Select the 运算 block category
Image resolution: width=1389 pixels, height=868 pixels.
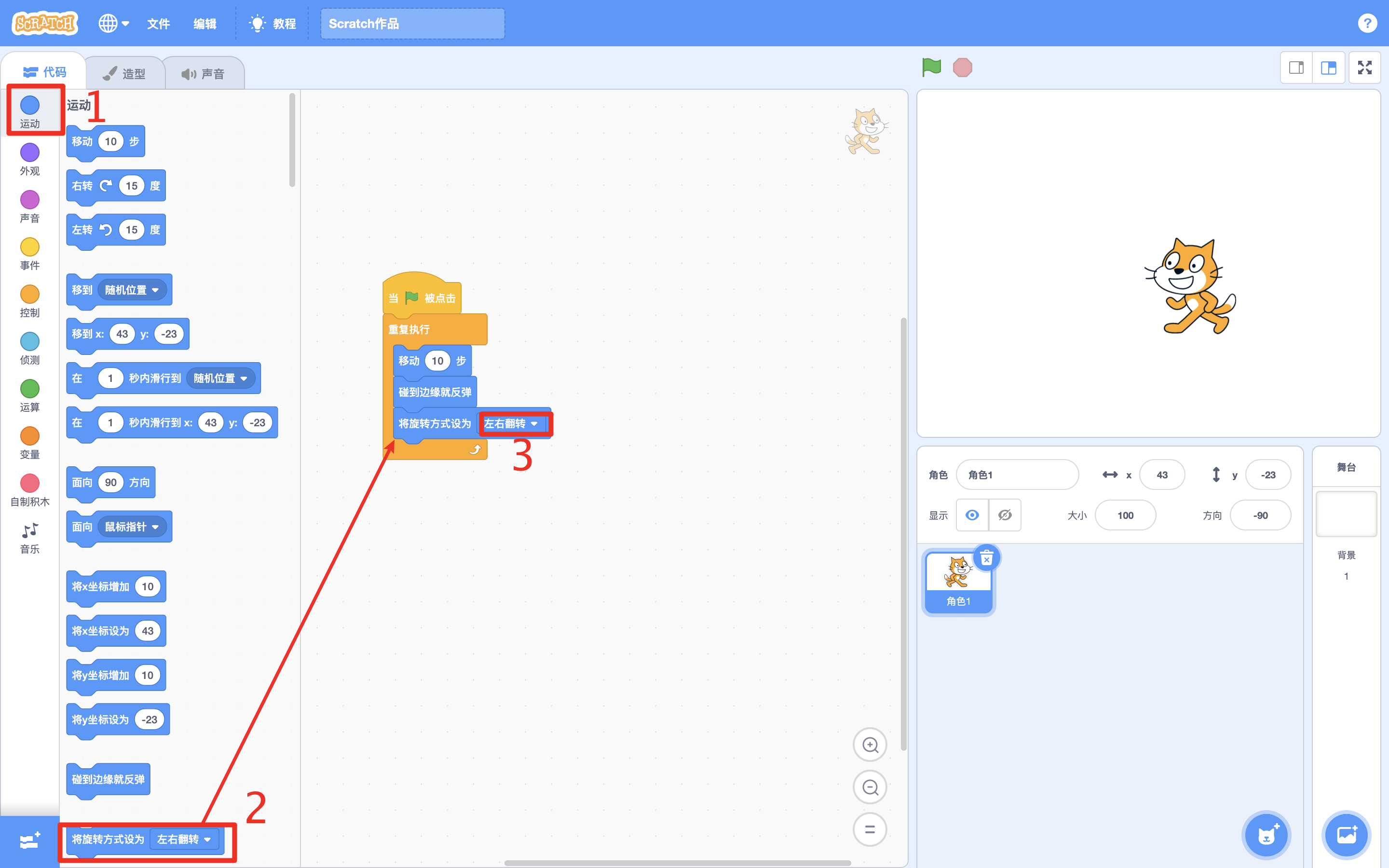(x=30, y=395)
